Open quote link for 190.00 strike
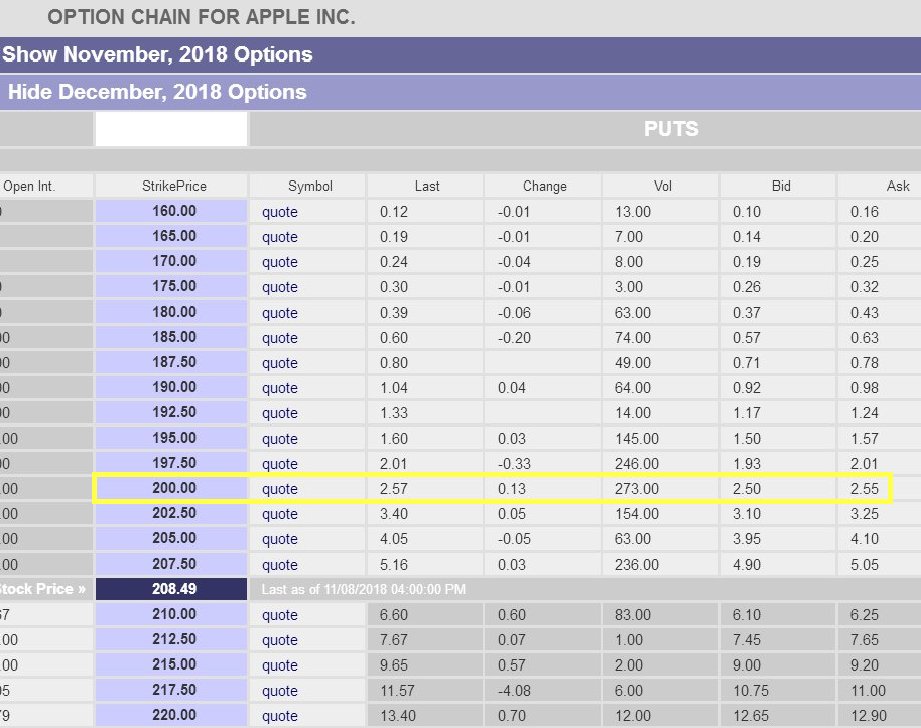Image resolution: width=921 pixels, height=728 pixels. [x=280, y=388]
